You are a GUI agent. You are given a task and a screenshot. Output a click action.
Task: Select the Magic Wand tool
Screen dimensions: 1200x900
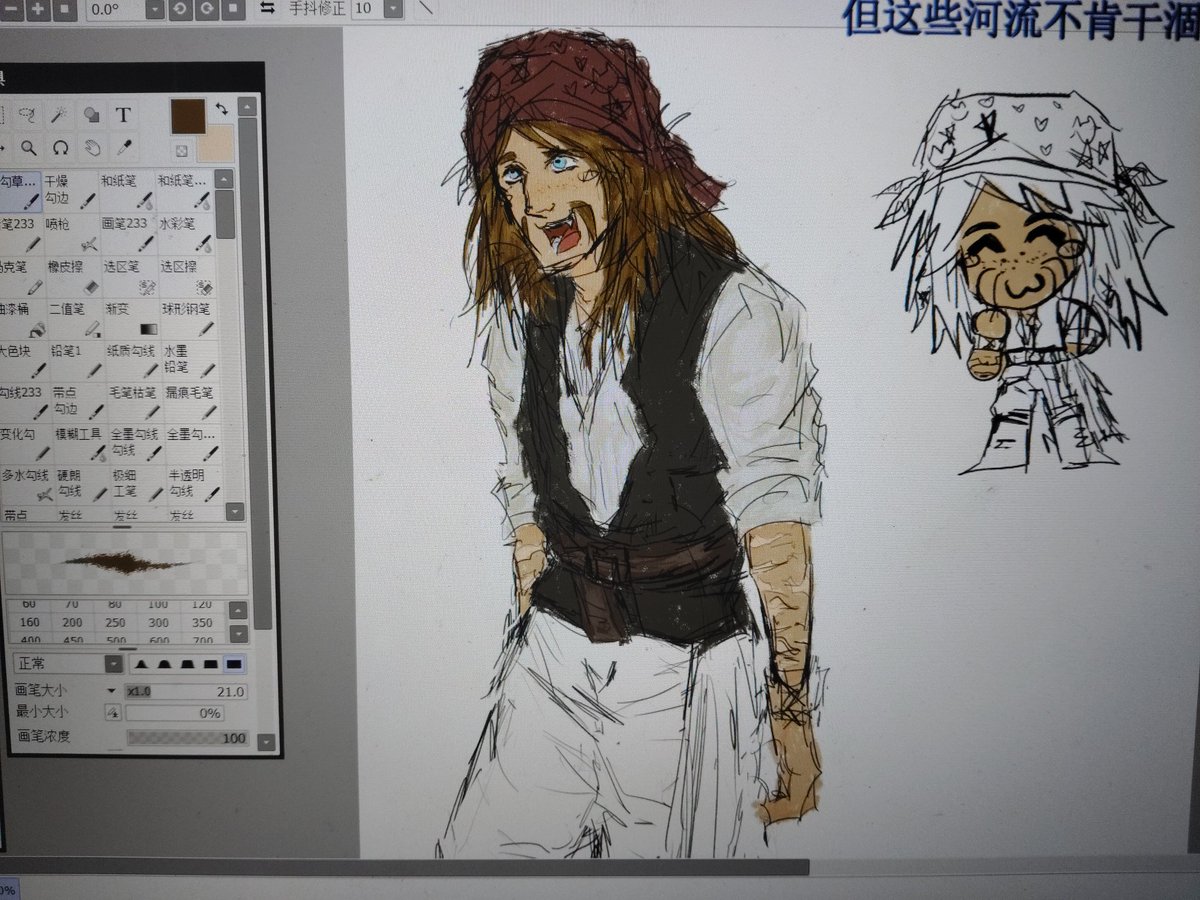61,113
